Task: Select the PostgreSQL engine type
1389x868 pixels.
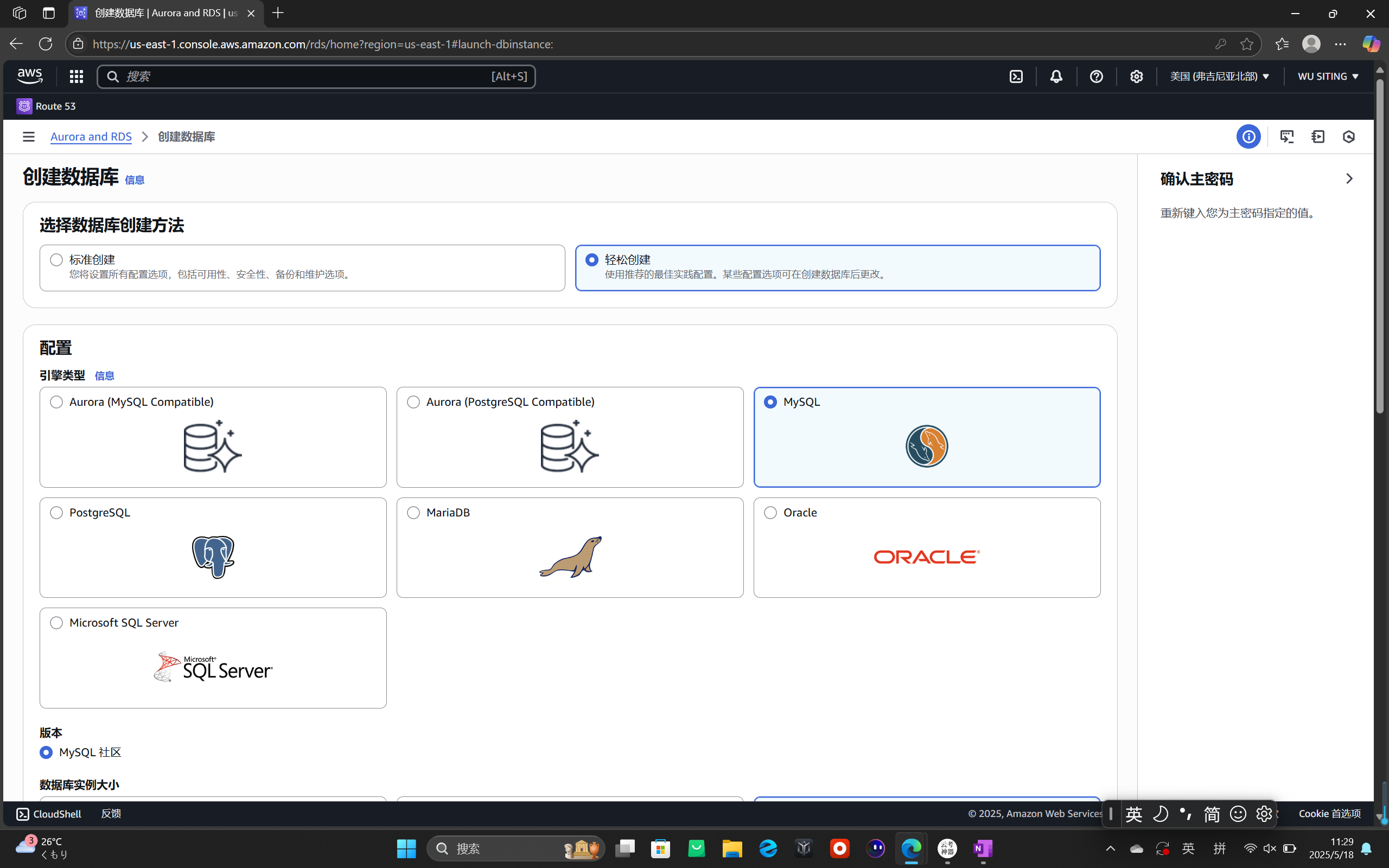Action: pyautogui.click(x=56, y=513)
